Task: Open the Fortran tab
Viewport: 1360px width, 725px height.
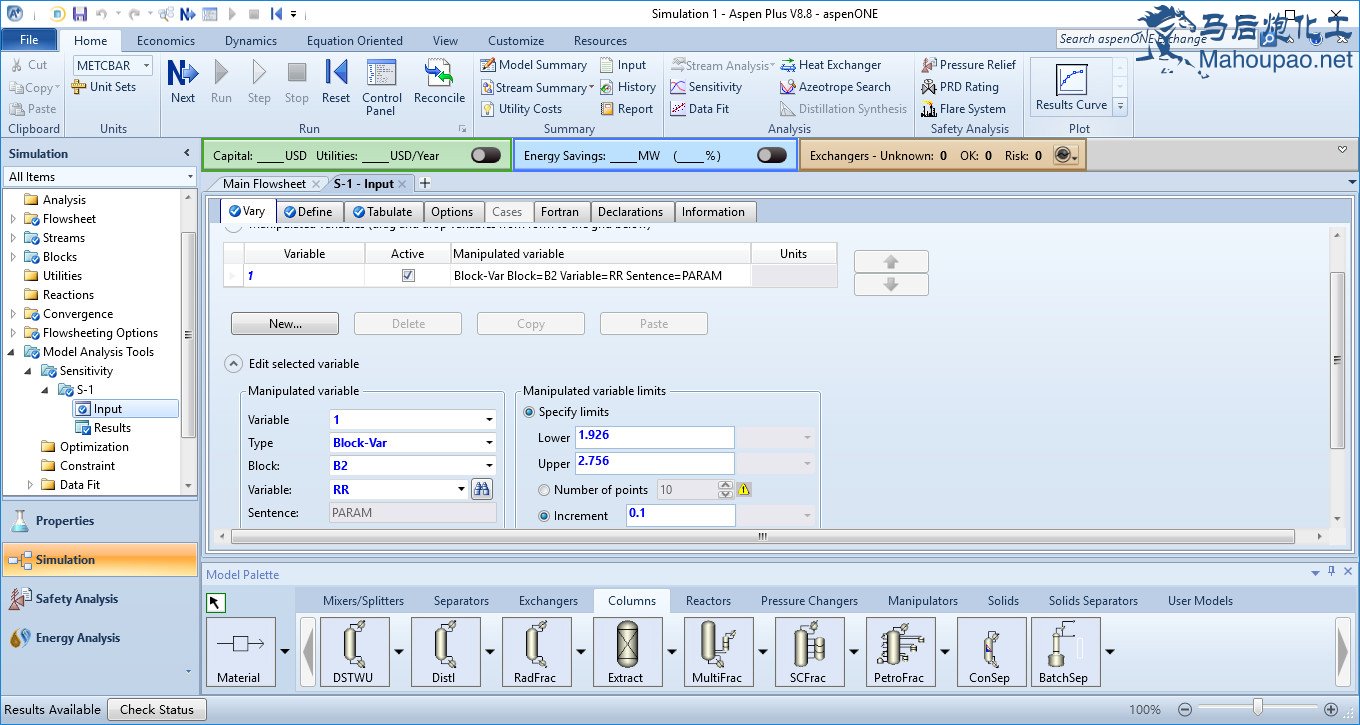Action: coord(560,212)
